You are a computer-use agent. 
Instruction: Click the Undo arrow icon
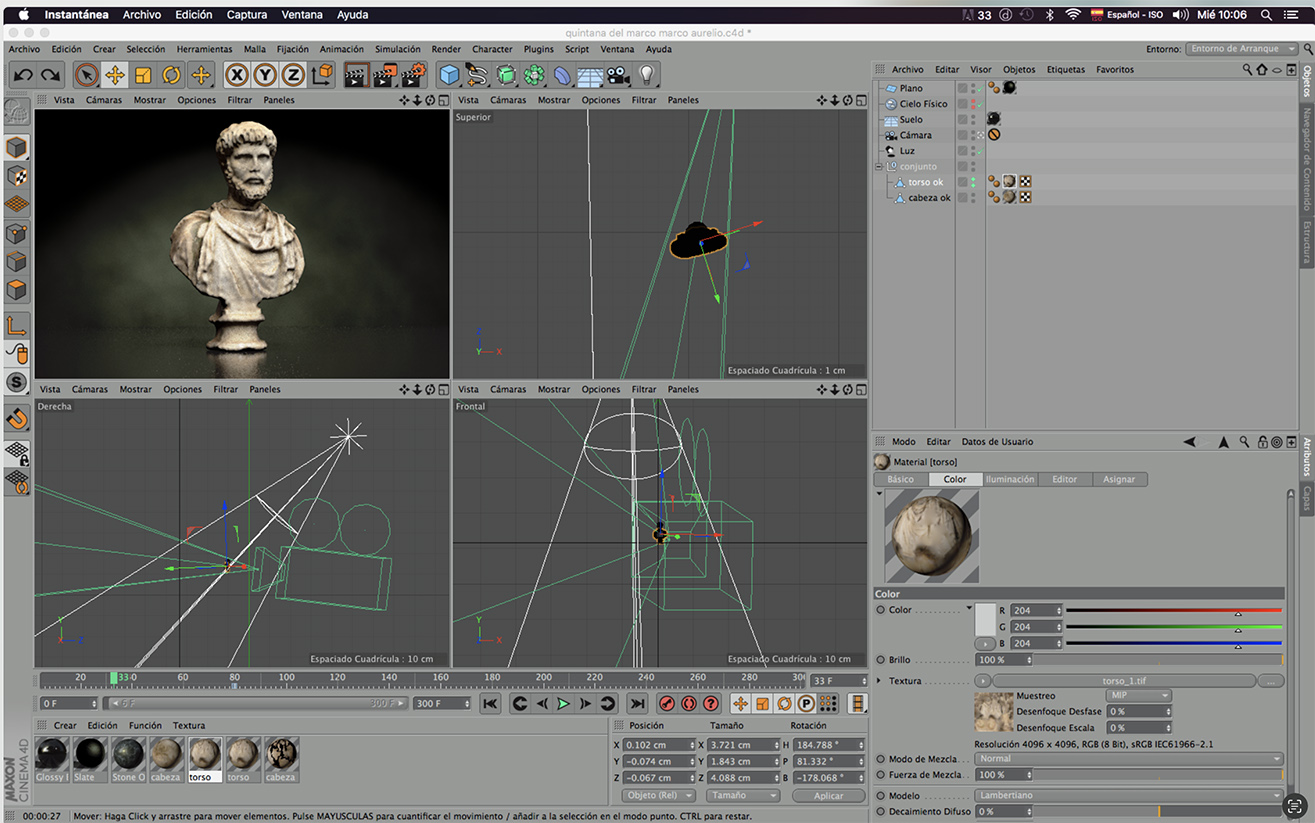tap(23, 75)
